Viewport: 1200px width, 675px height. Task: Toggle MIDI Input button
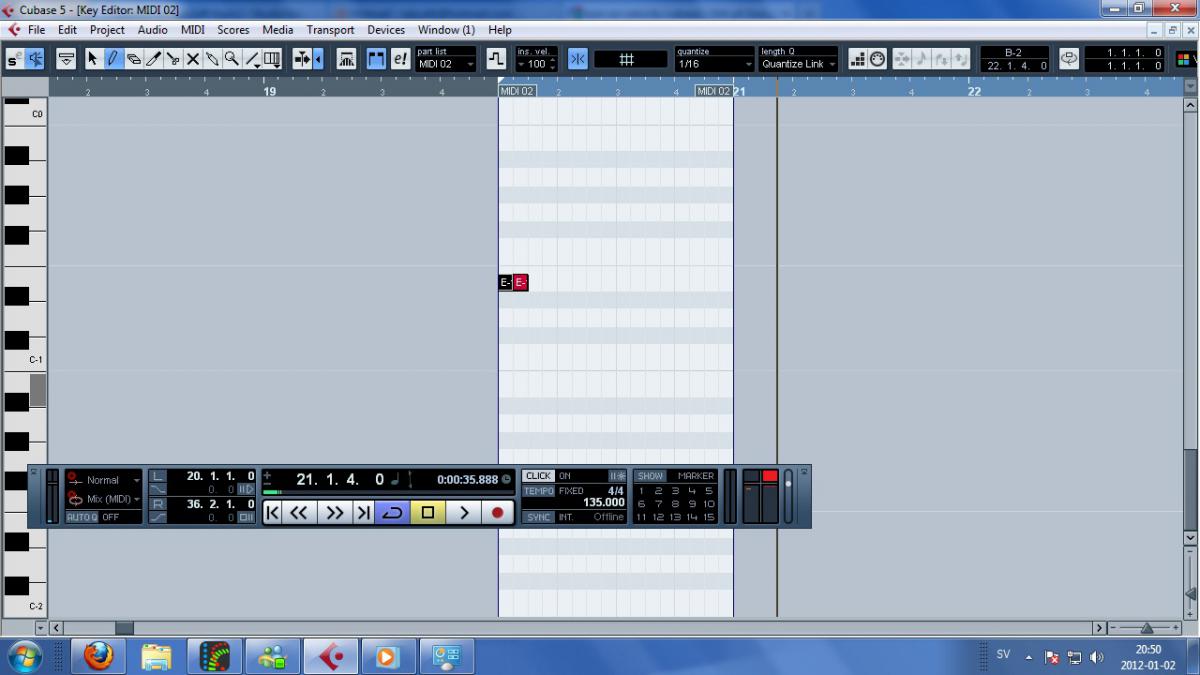(878, 59)
